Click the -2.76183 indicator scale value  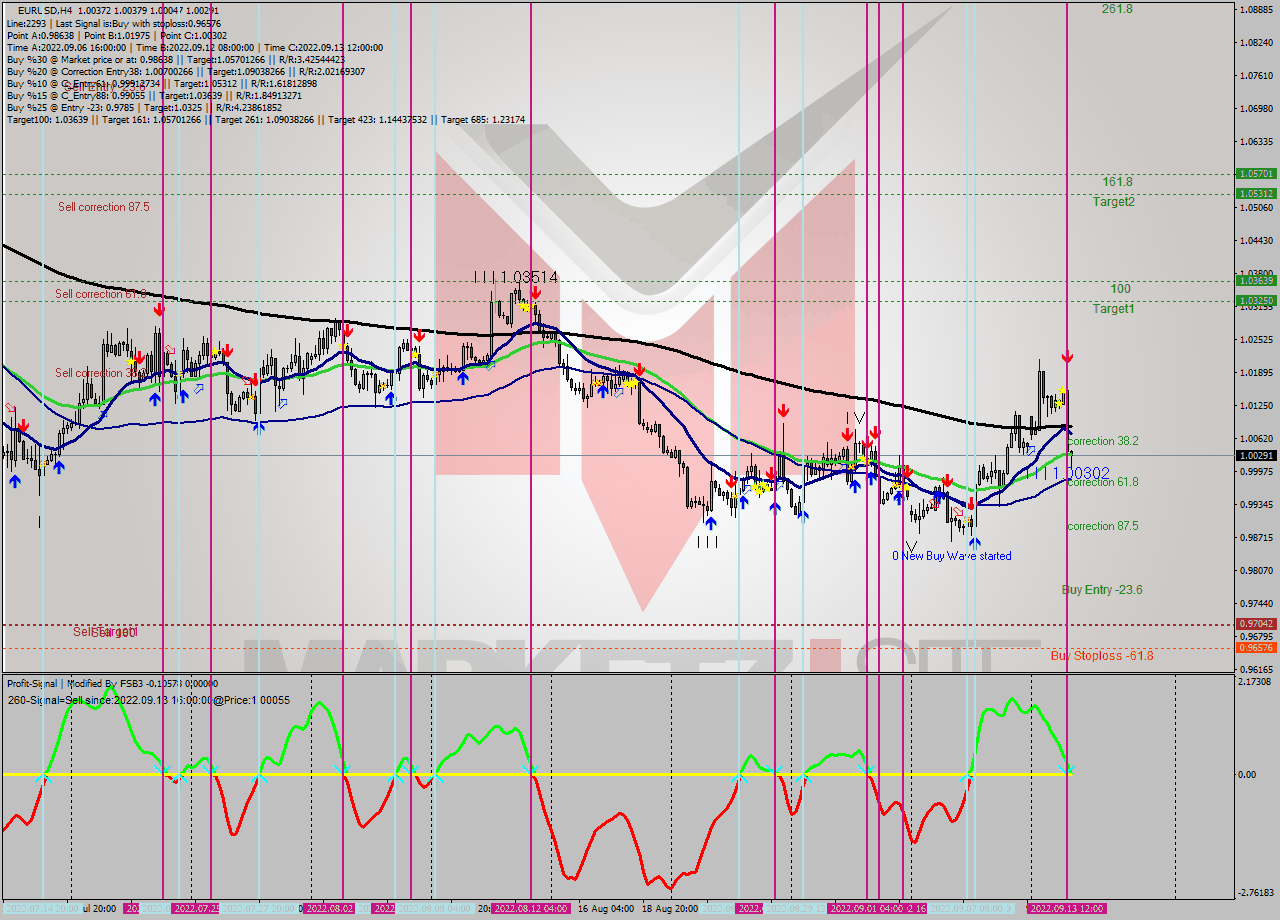1257,892
